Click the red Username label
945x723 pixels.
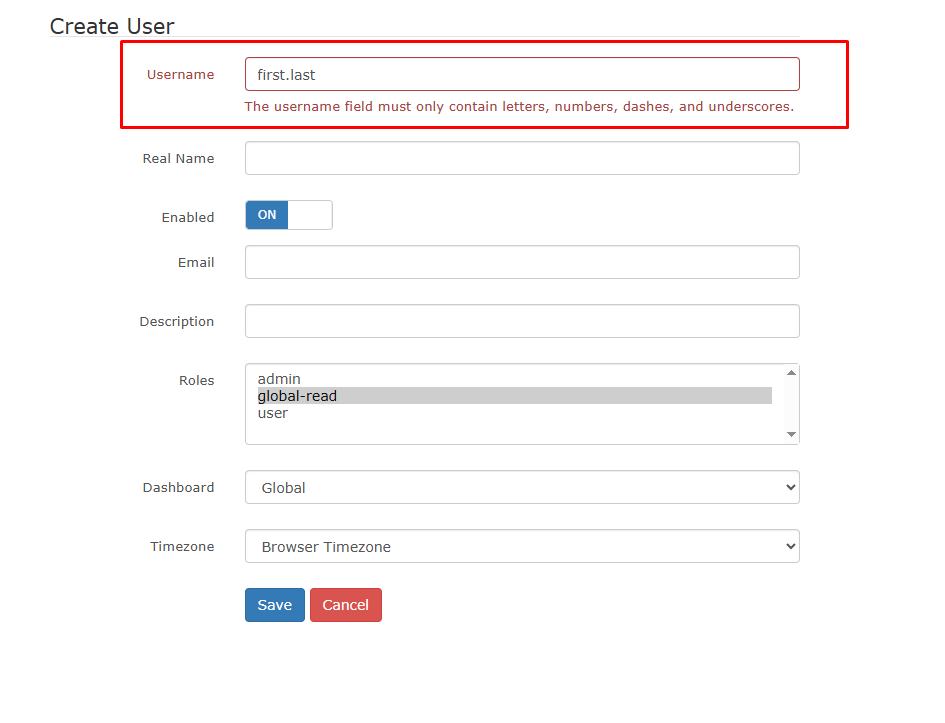(180, 74)
